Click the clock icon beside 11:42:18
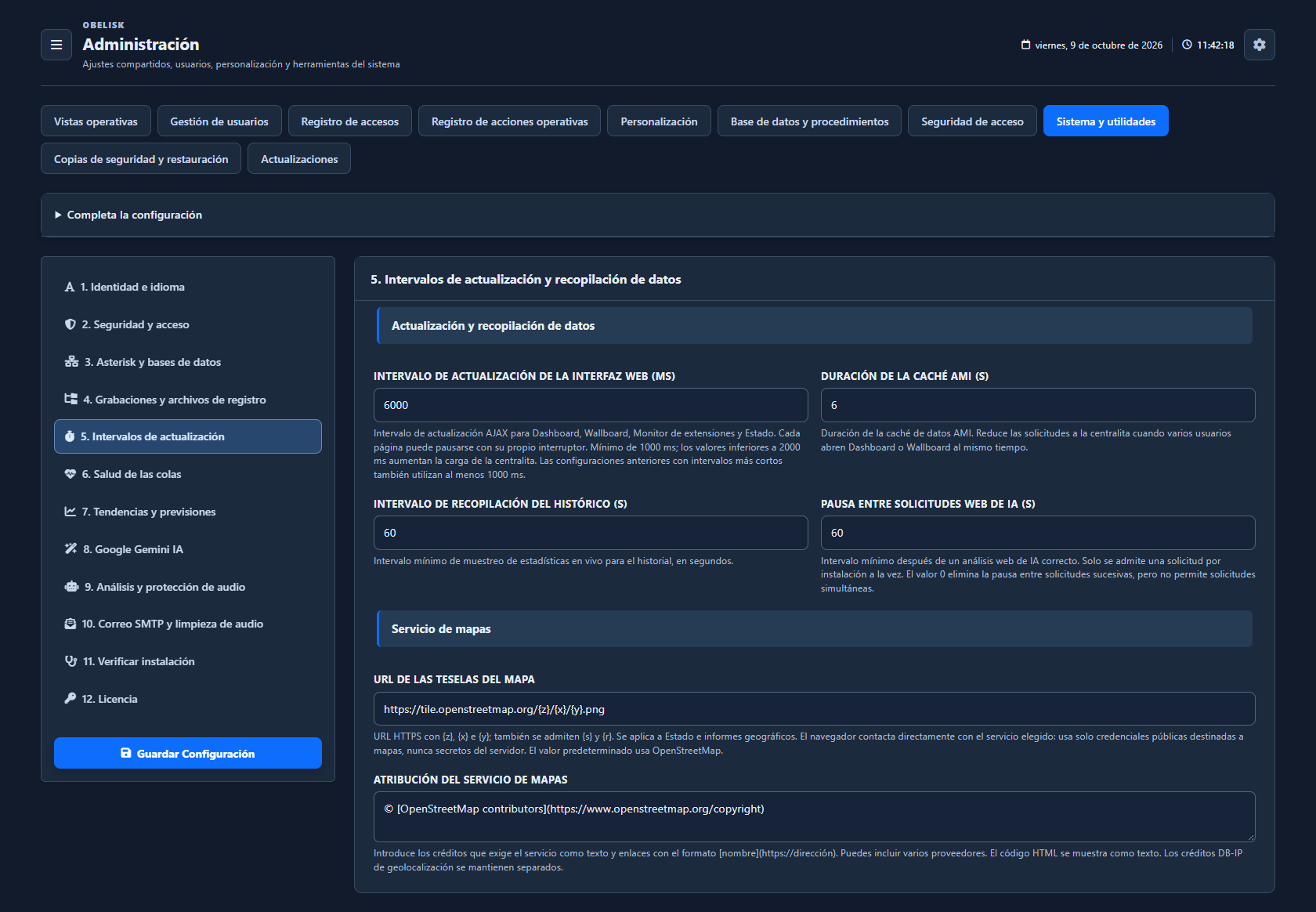This screenshot has height=912, width=1316. pos(1187,45)
